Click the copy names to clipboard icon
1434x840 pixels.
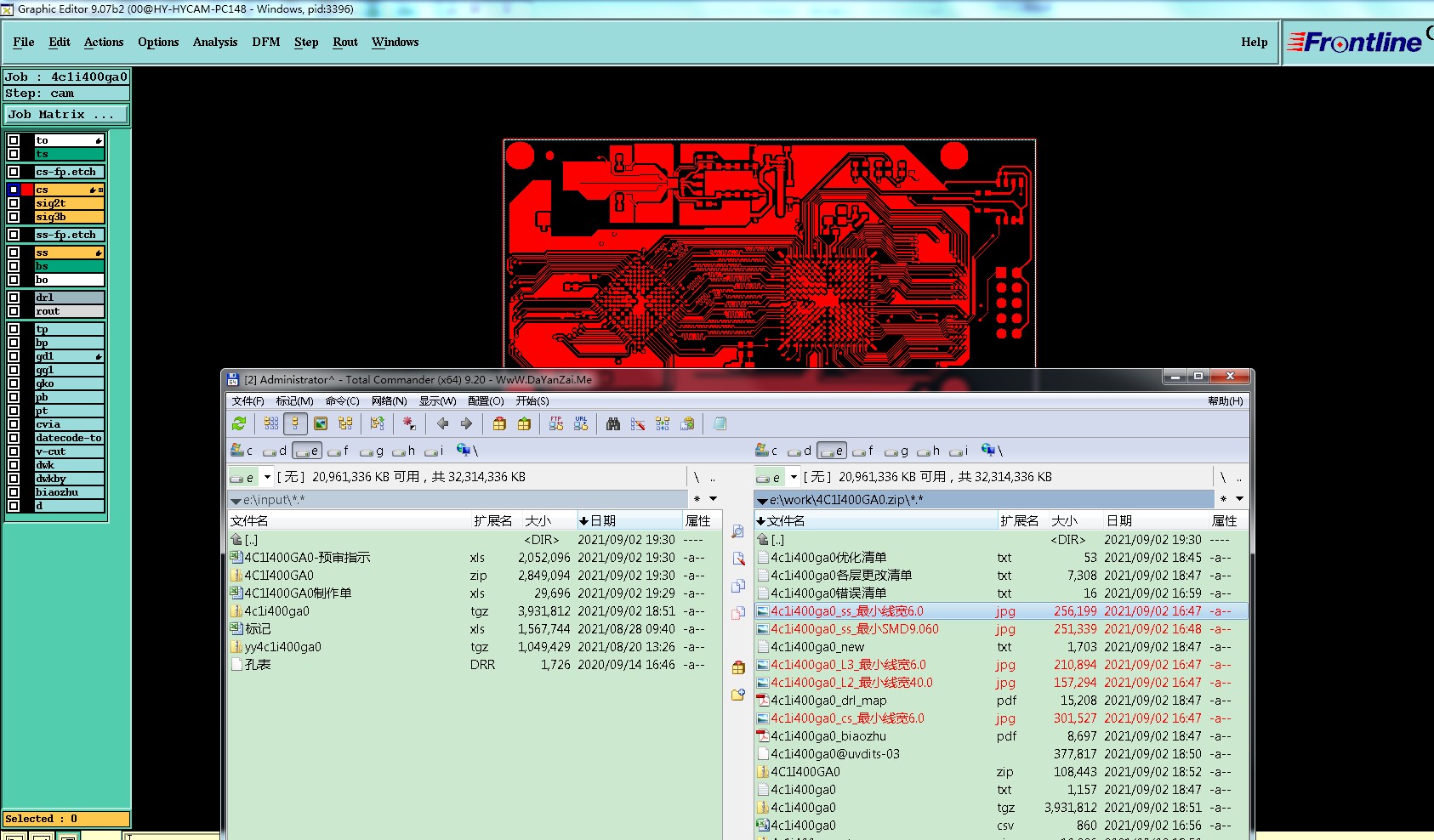pos(687,423)
